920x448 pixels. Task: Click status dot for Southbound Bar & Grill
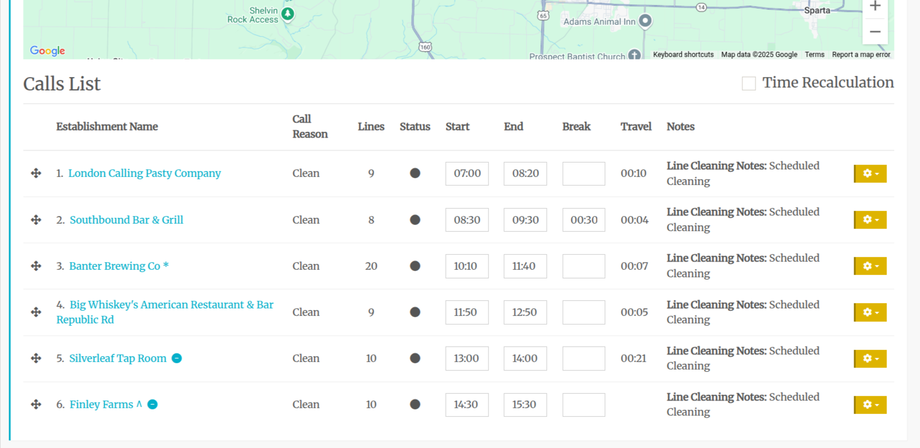(415, 219)
